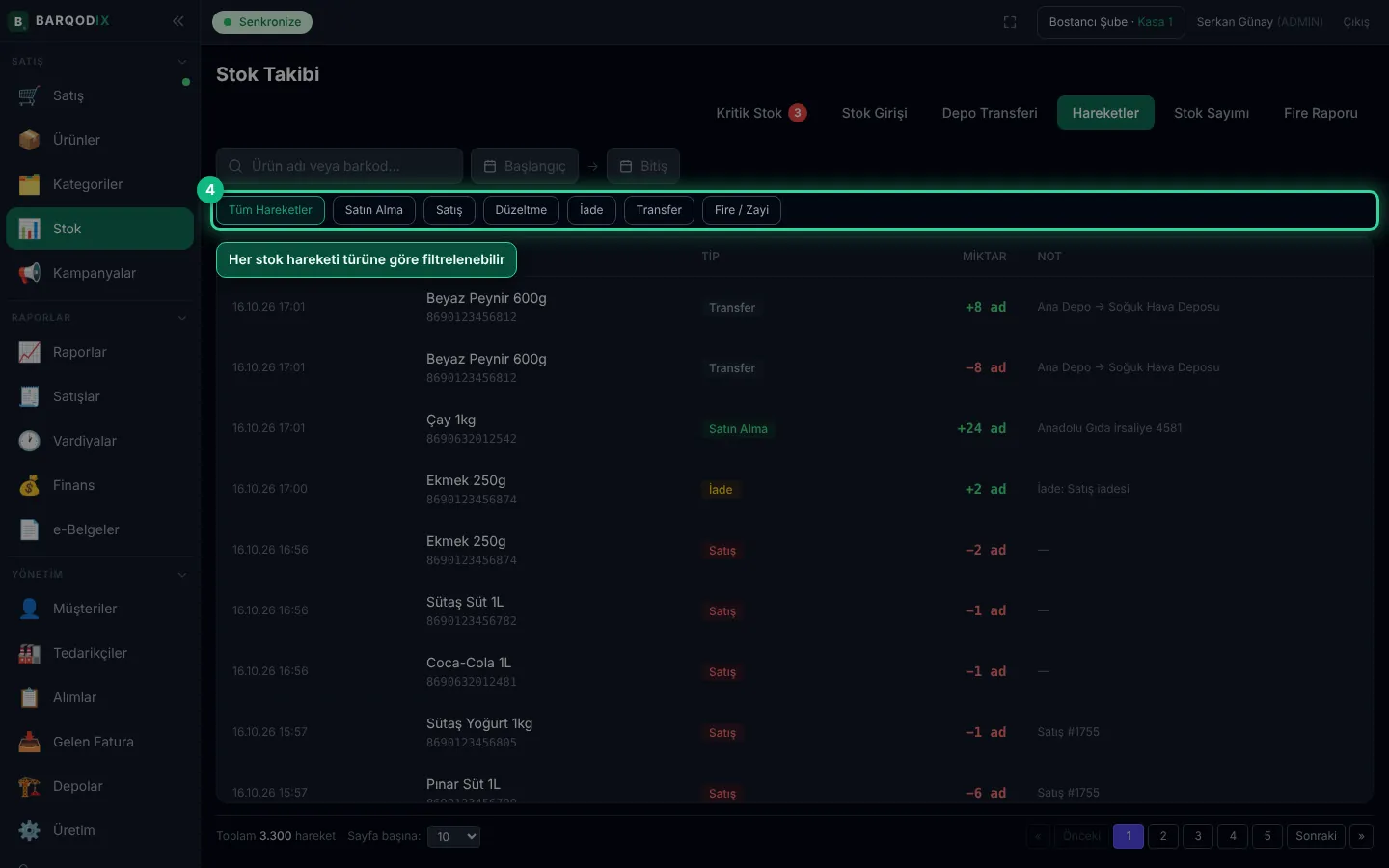The image size is (1389, 868).
Task: Open the Satışlar receipt icon
Action: (x=29, y=396)
